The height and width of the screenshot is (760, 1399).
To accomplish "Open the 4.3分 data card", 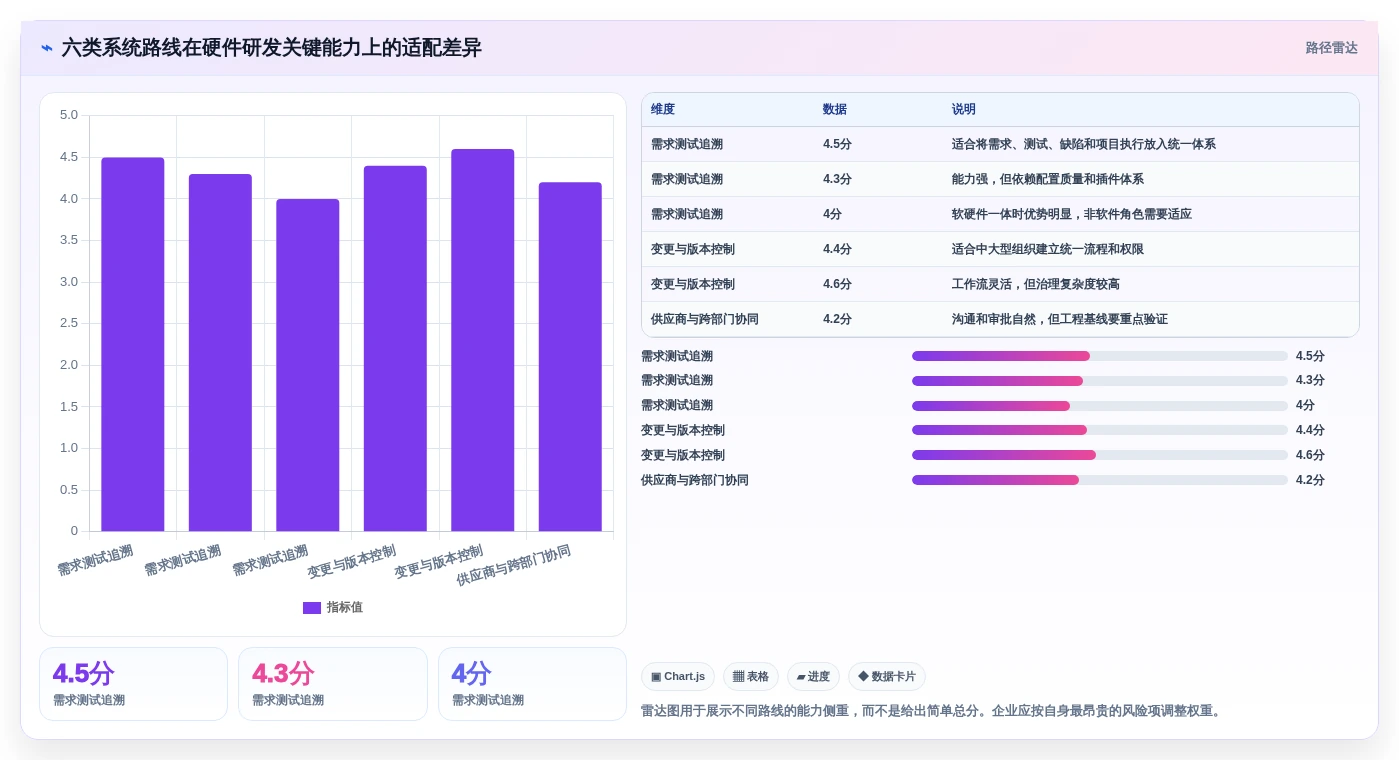I will 332,684.
